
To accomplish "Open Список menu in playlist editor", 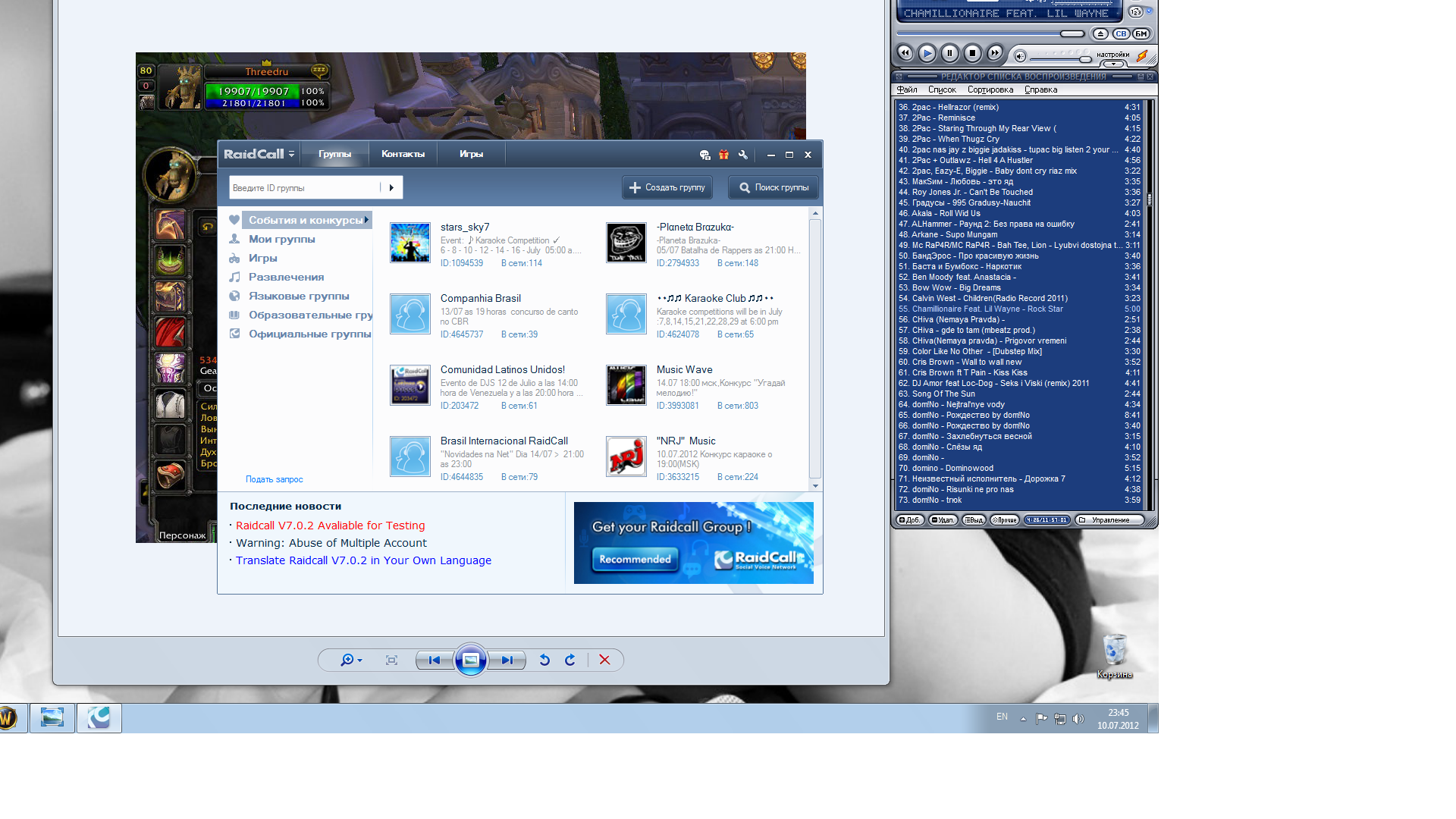I will click(x=942, y=89).
